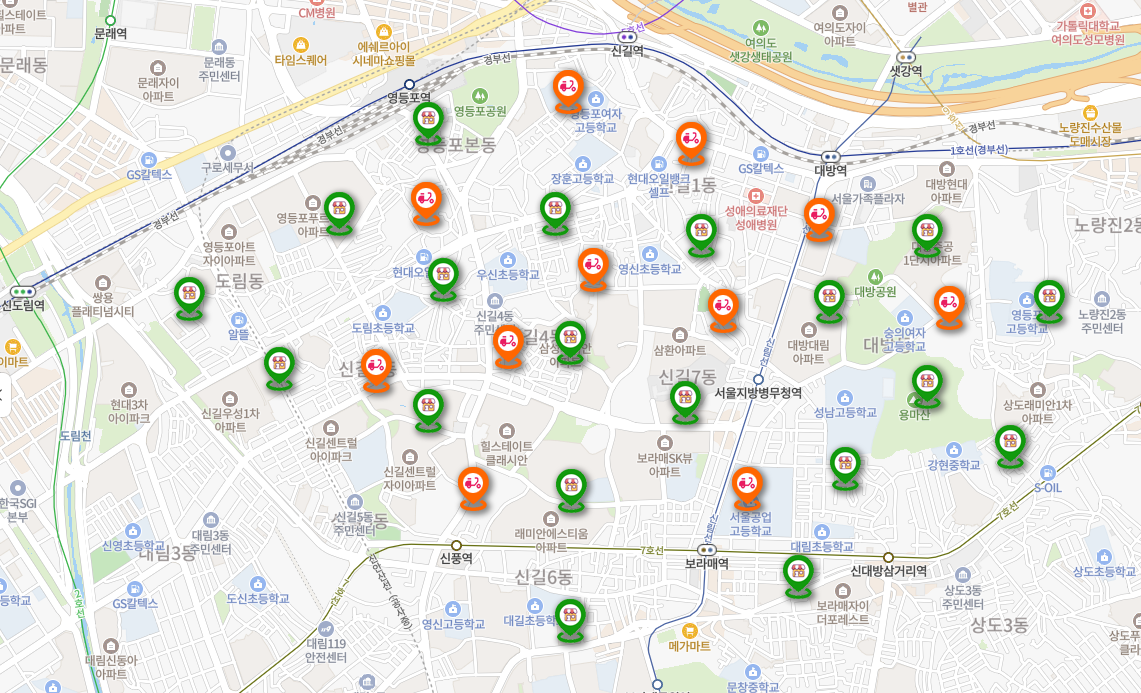
Task: Click the green store pin near 영신초등학교
Action: pos(701,233)
